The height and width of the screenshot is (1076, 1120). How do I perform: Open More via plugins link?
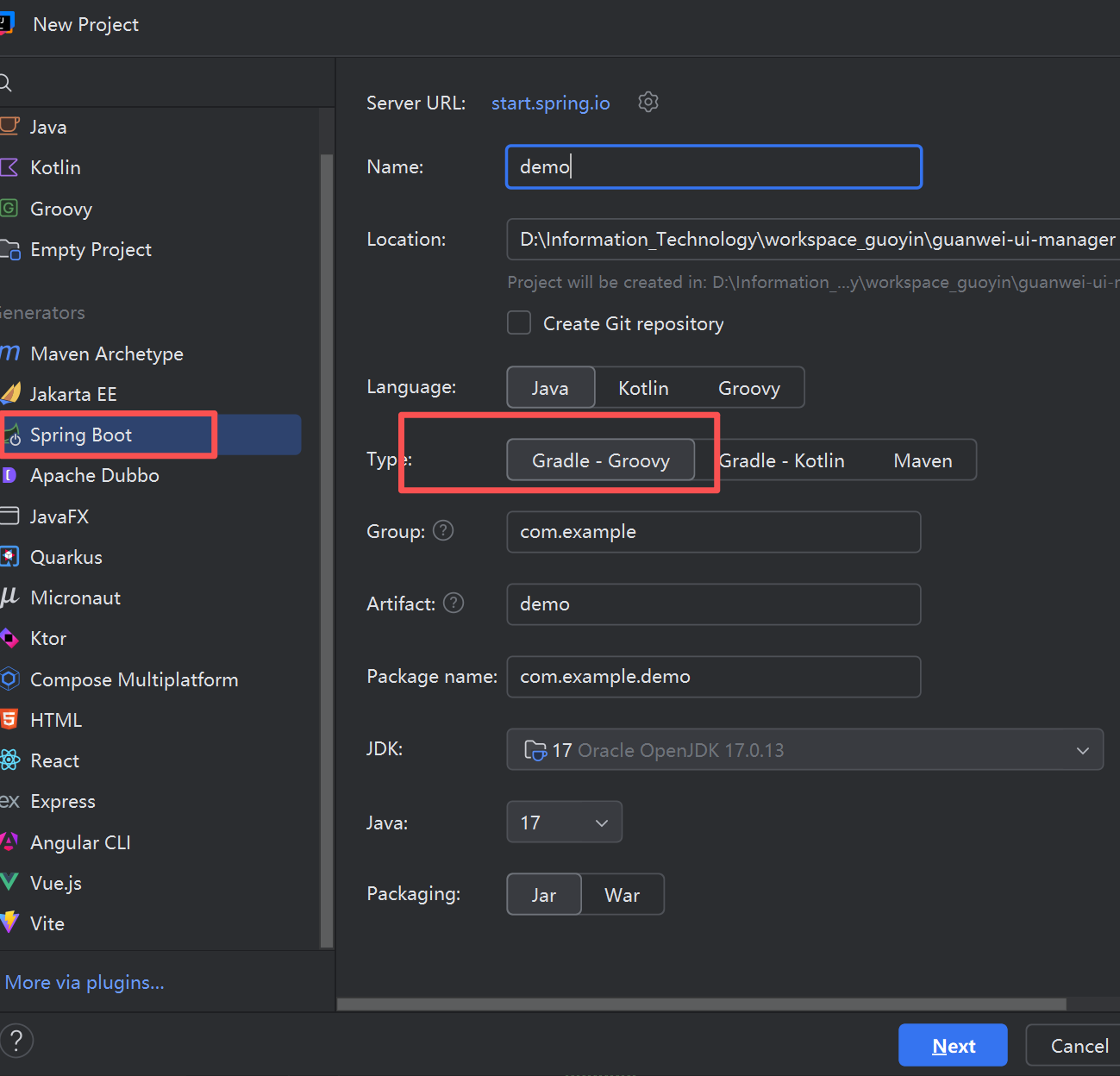click(84, 982)
